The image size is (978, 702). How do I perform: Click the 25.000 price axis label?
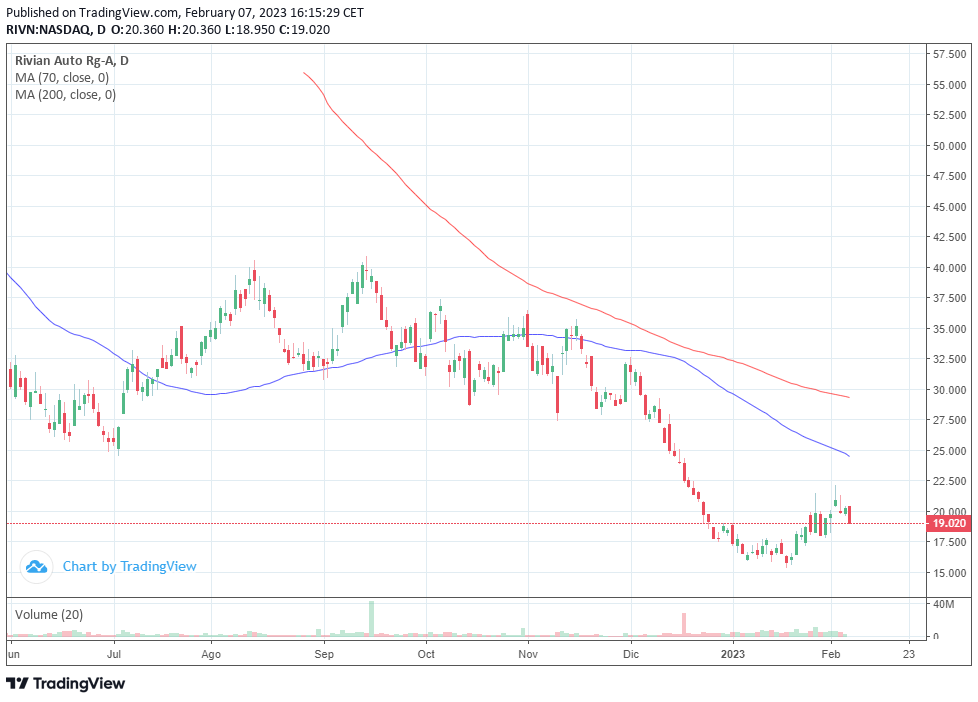tap(949, 451)
